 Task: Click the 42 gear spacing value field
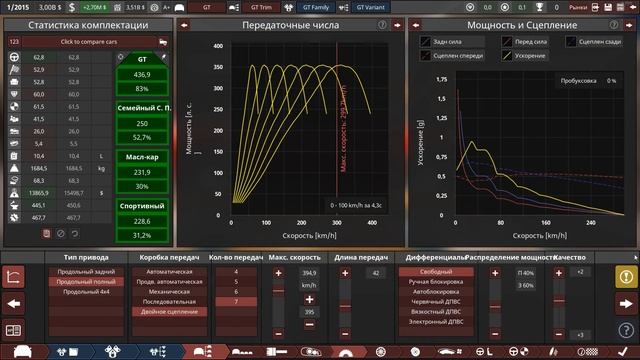[x=376, y=273]
